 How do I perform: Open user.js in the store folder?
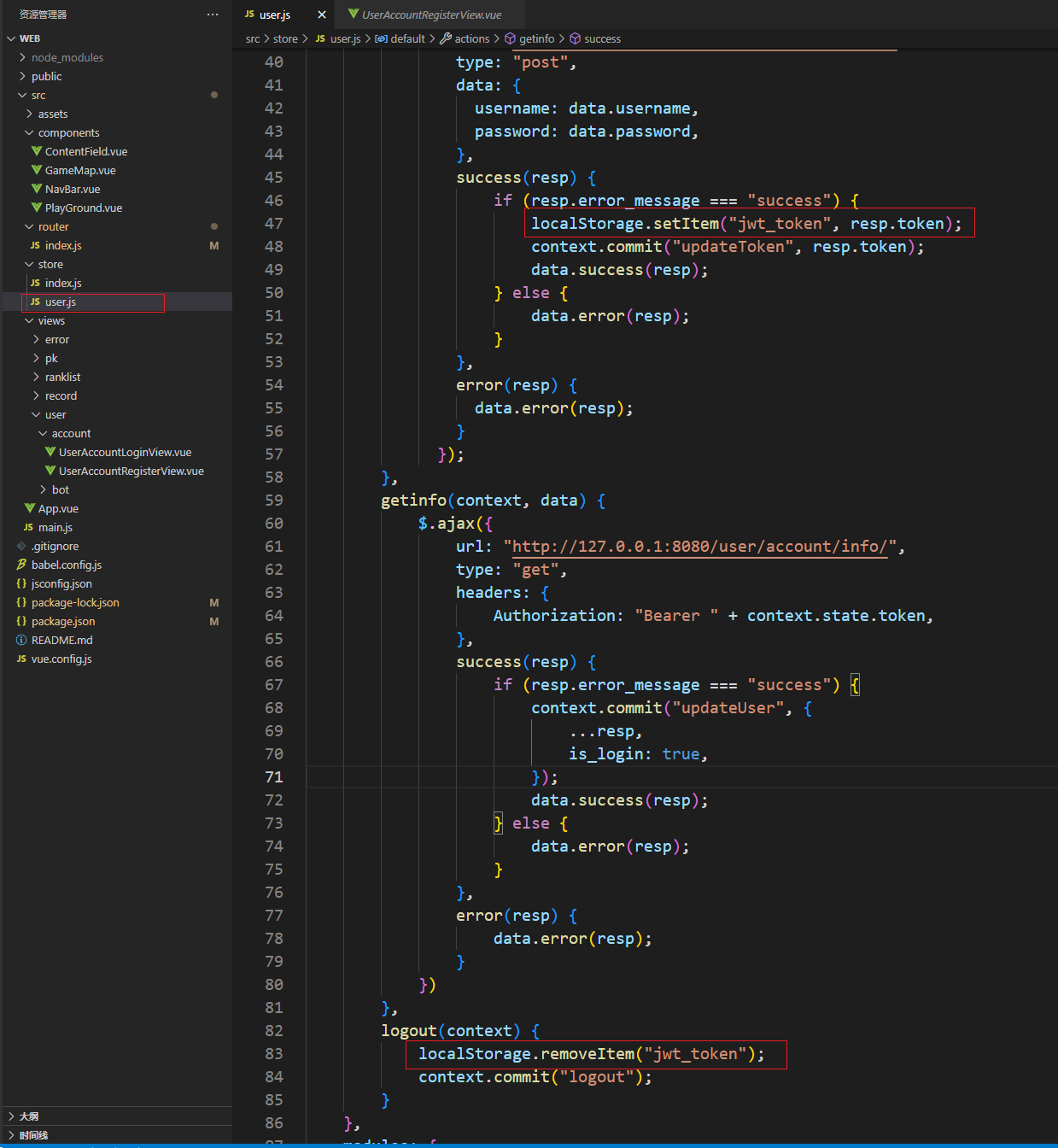click(x=116, y=302)
